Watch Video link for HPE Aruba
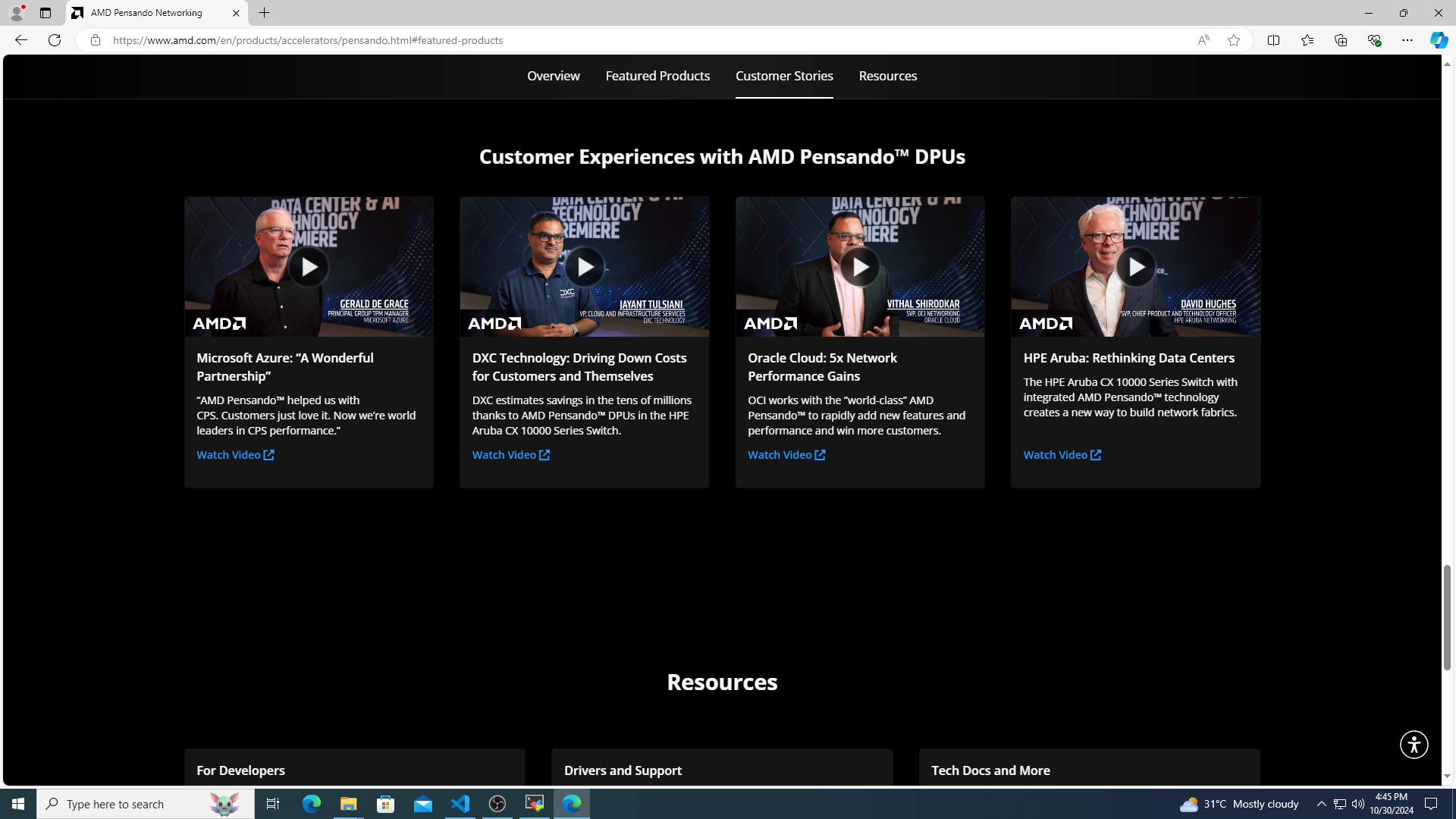This screenshot has height=819, width=1456. click(1062, 455)
